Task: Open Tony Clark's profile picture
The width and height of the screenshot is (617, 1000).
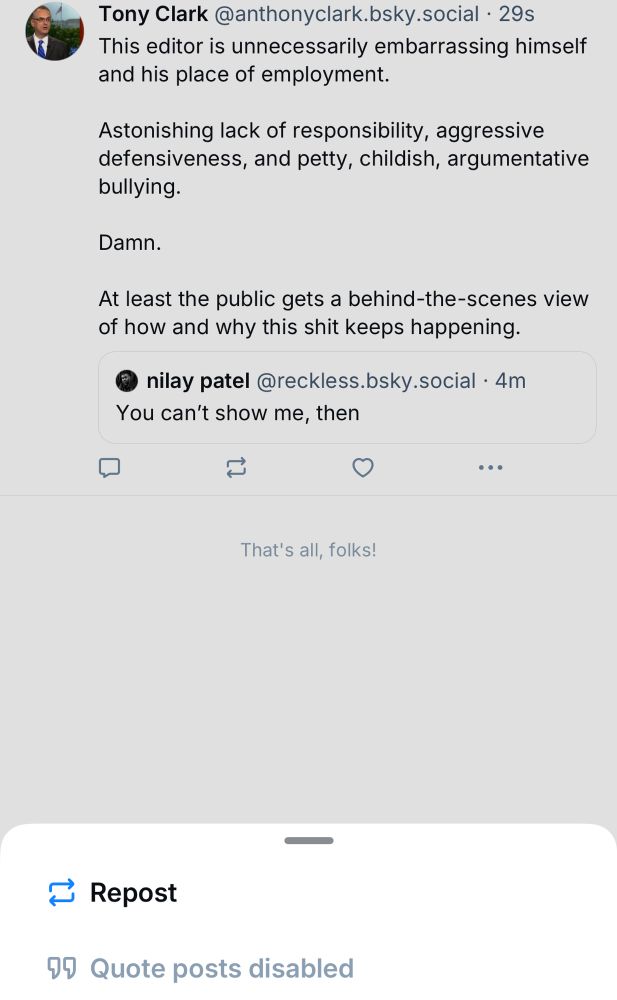Action: [x=54, y=31]
